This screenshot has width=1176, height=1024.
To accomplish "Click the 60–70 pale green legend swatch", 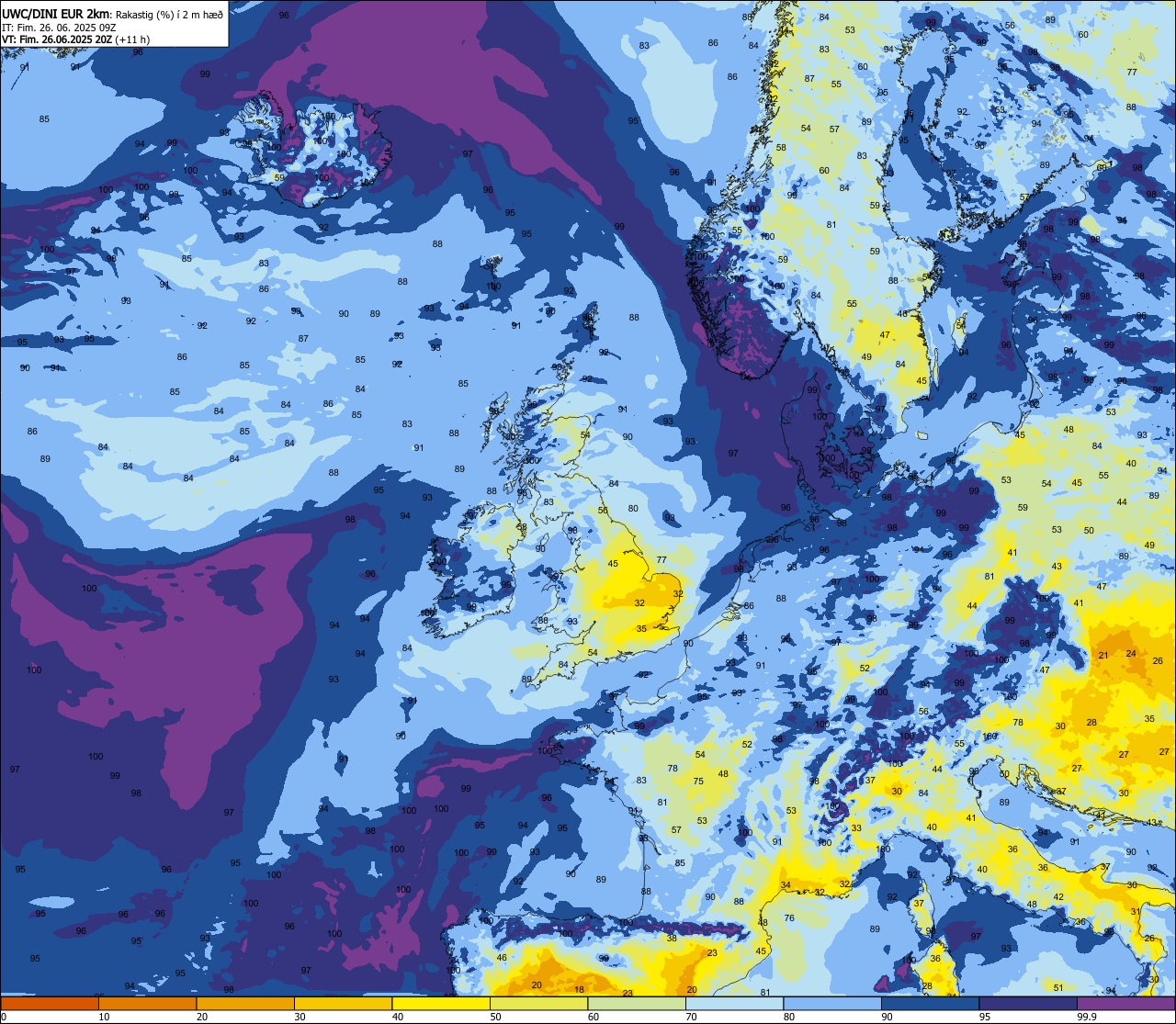I will pyautogui.click(x=637, y=1004).
